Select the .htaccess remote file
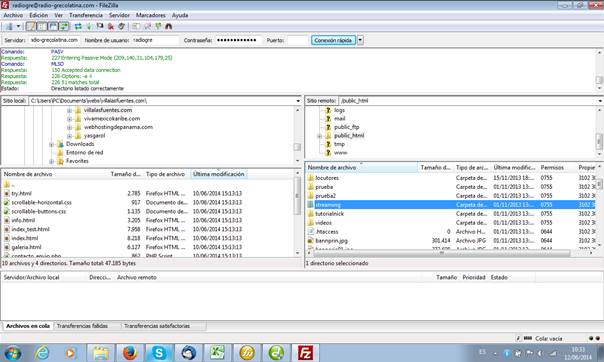The height and width of the screenshot is (362, 604). (327, 231)
